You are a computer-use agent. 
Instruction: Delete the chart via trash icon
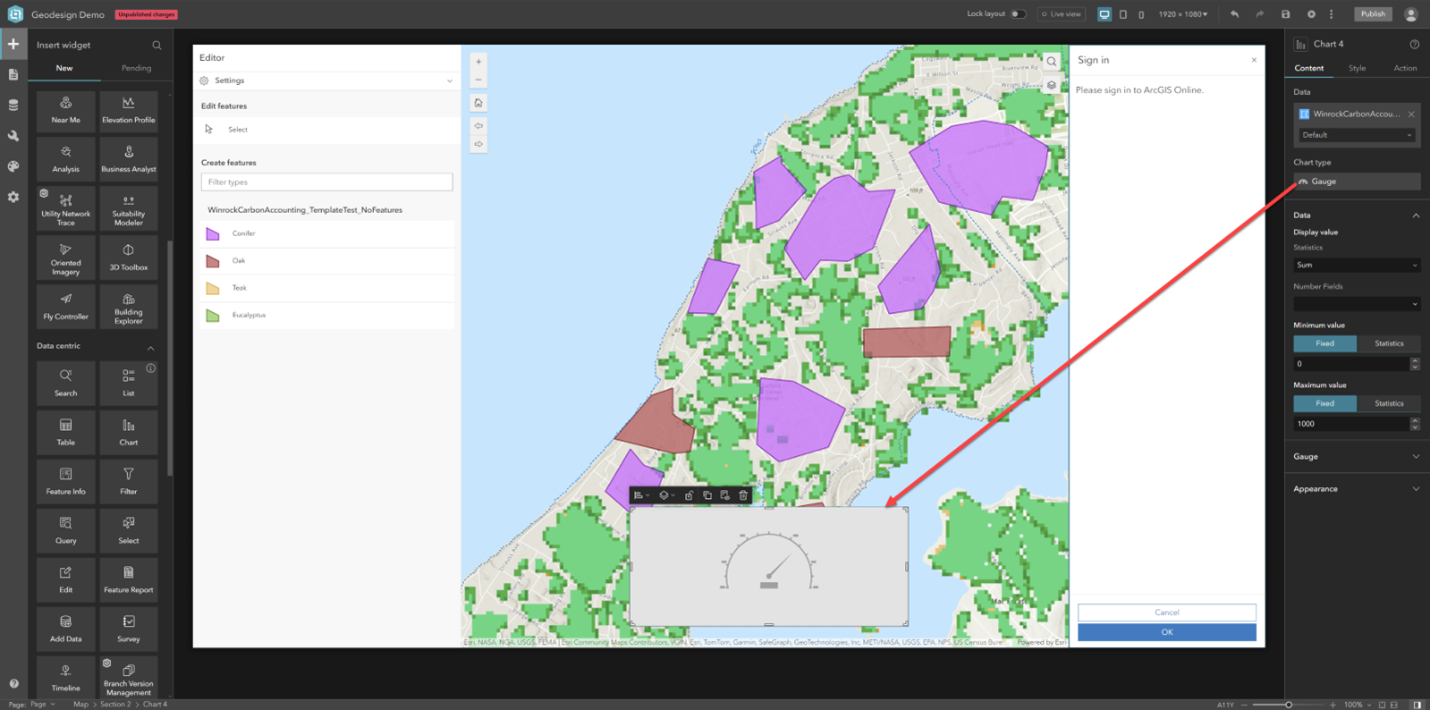(743, 495)
